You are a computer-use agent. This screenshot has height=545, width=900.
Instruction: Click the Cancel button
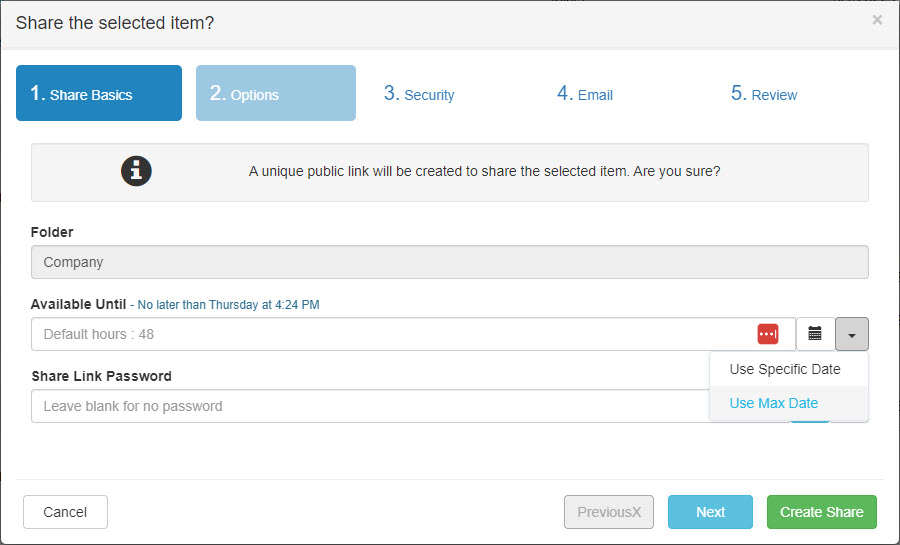click(x=65, y=512)
